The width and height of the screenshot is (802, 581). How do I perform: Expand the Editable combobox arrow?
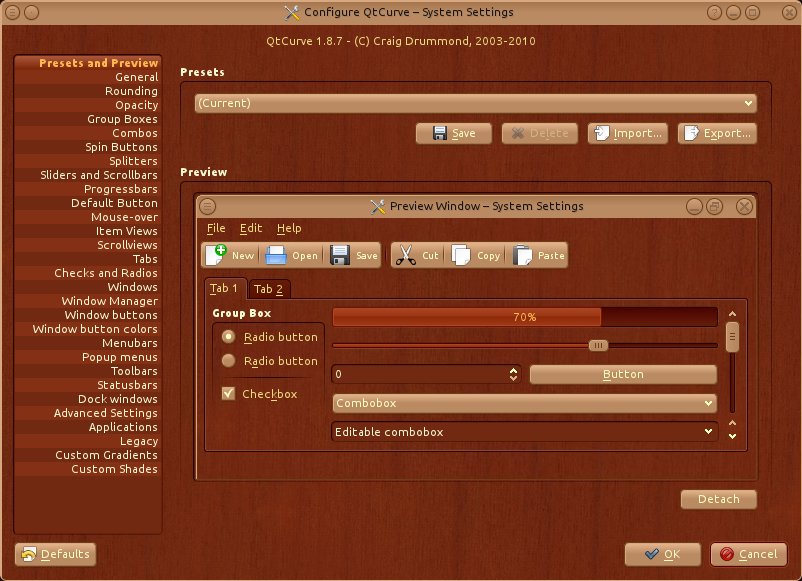708,432
